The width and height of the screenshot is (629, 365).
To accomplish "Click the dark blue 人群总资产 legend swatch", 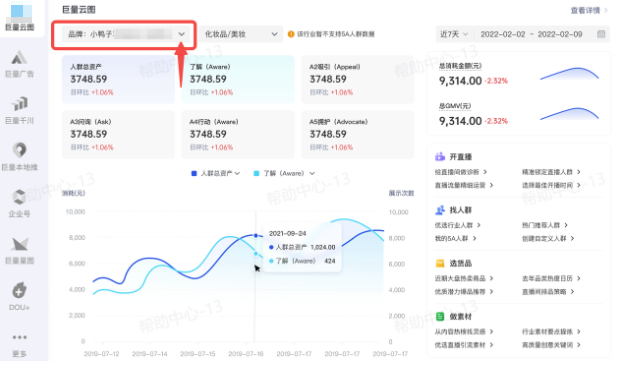I will click(x=194, y=173).
